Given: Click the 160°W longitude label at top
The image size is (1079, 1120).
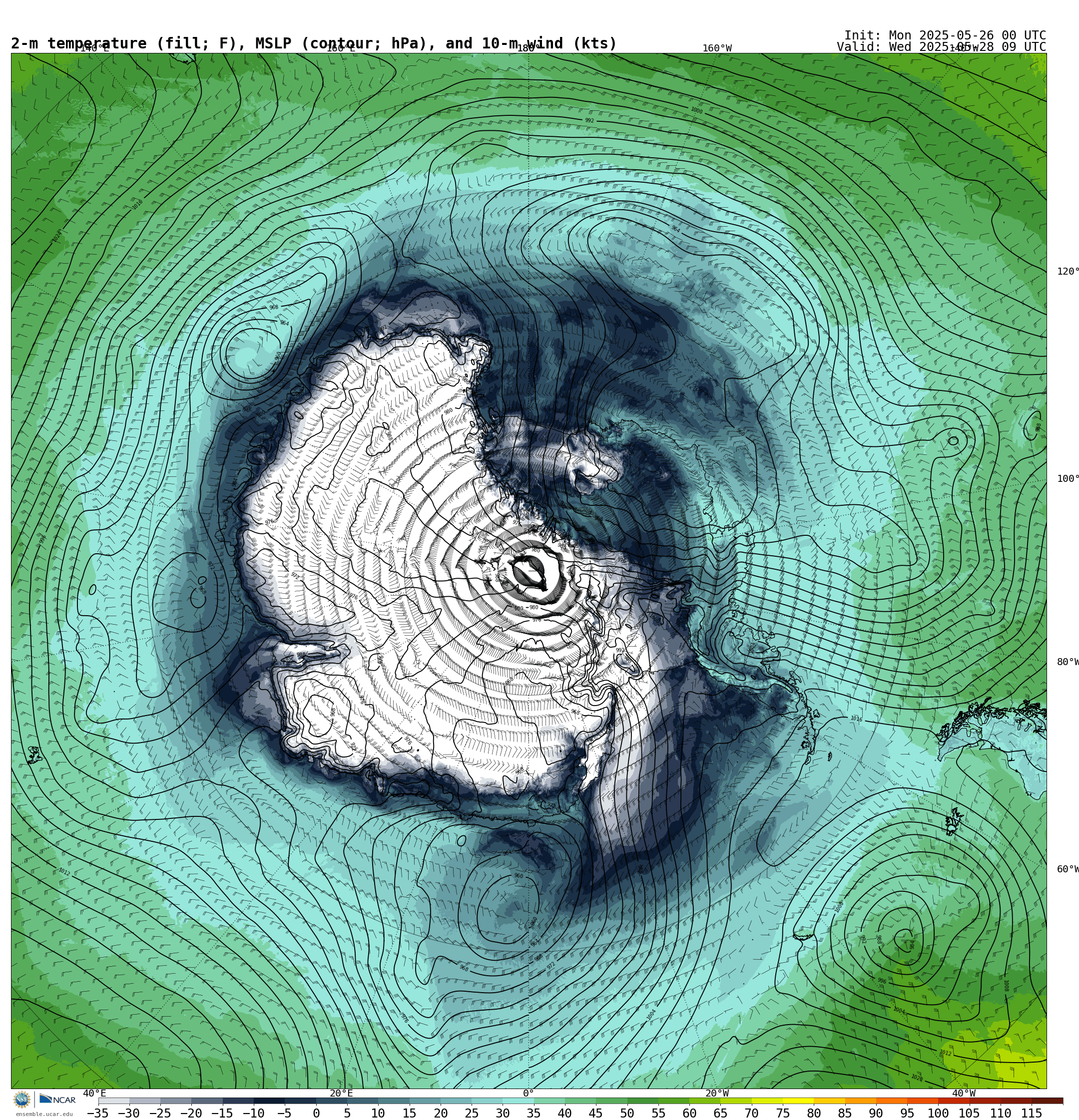Looking at the screenshot, I should (x=717, y=48).
